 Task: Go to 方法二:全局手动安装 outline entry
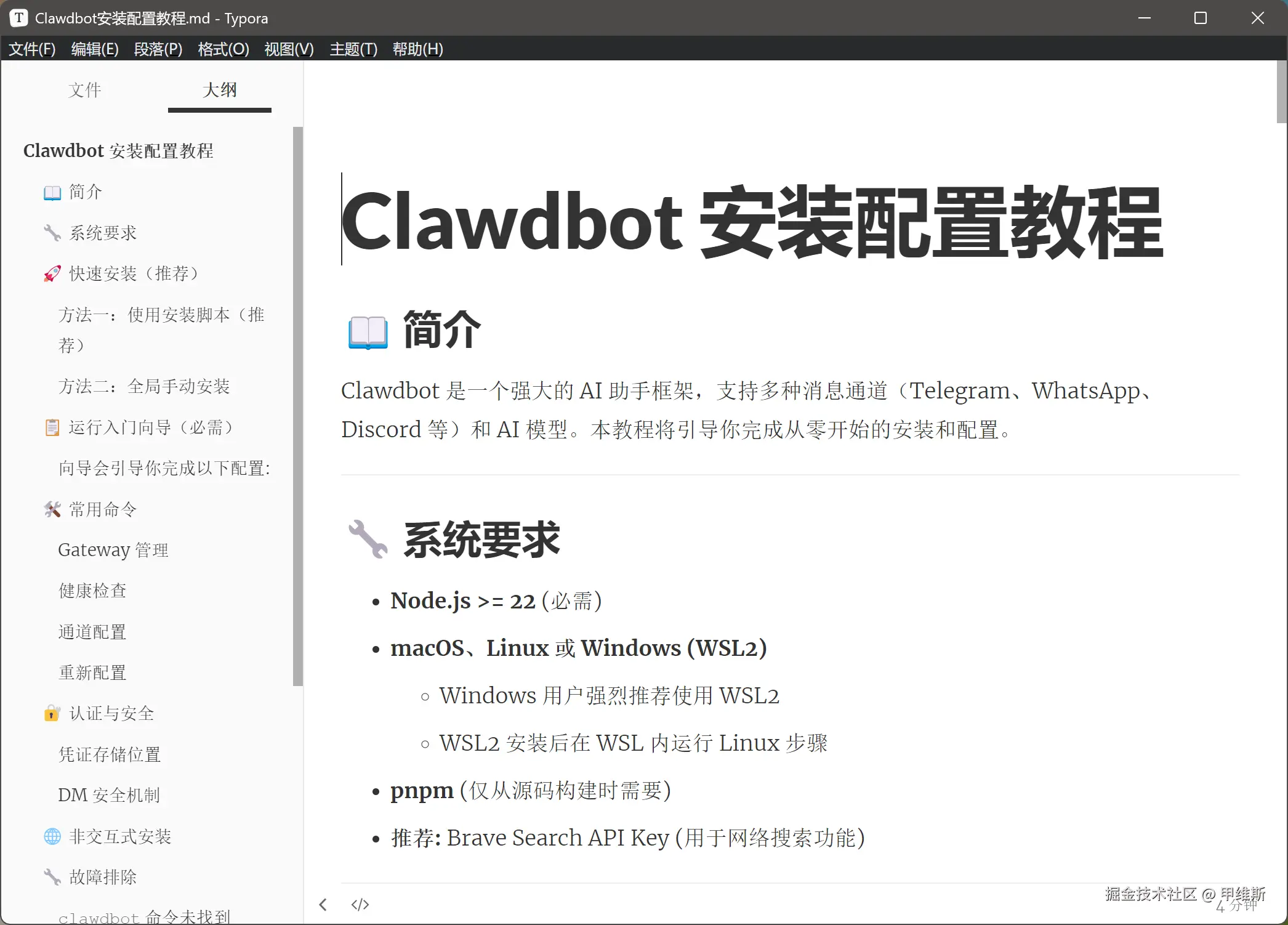(x=144, y=386)
